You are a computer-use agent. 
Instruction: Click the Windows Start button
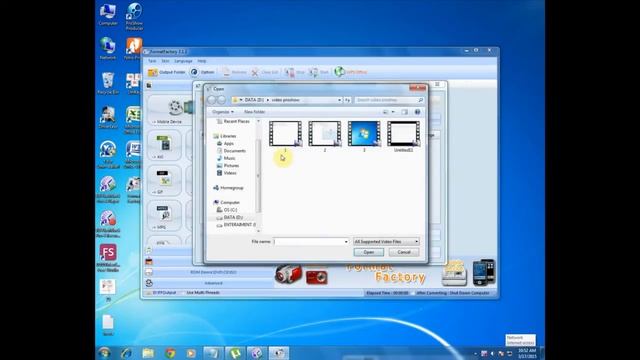click(104, 353)
